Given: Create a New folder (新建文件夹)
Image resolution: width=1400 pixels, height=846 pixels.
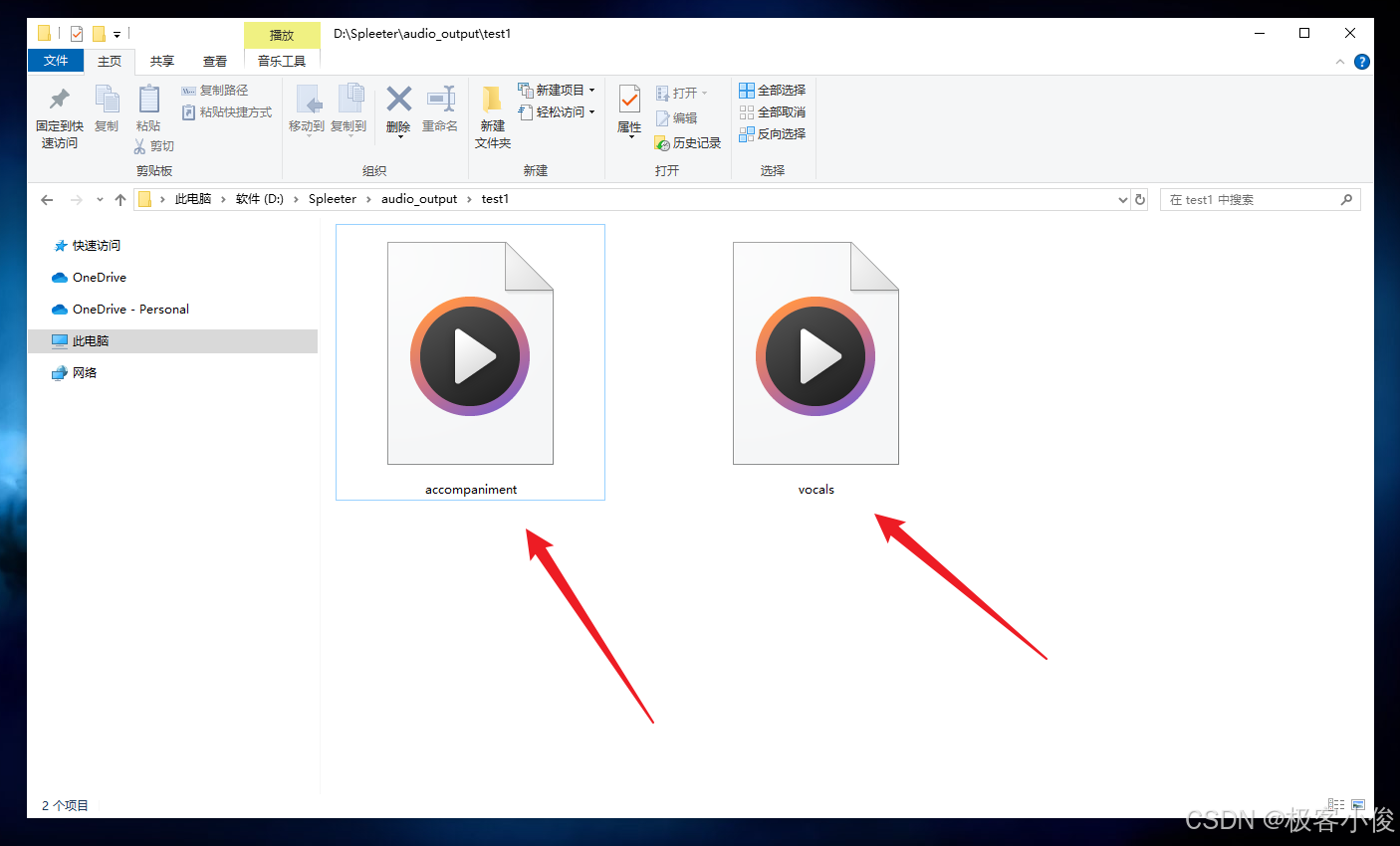Looking at the screenshot, I should click(x=492, y=117).
